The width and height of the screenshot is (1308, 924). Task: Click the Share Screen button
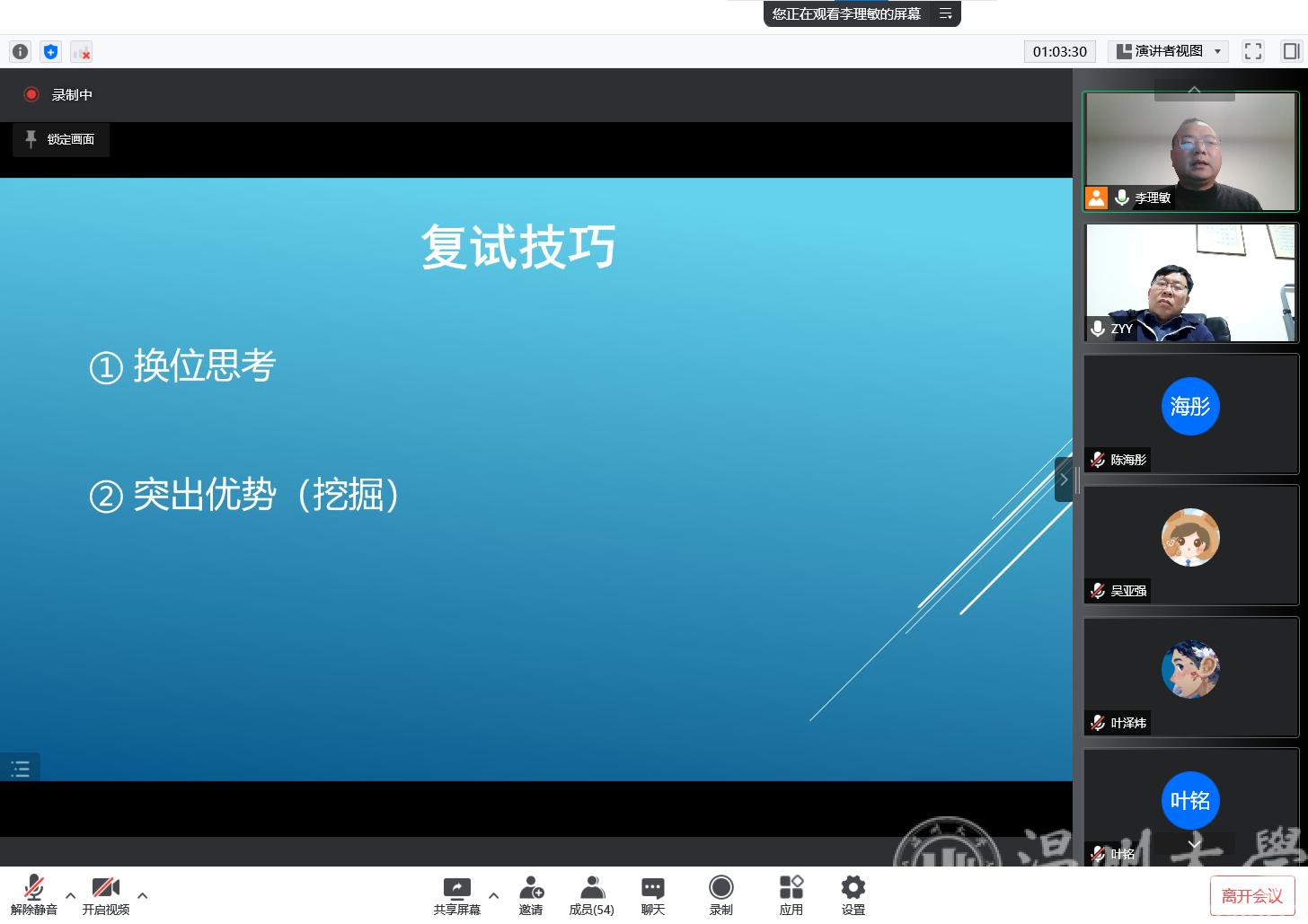pos(456,895)
